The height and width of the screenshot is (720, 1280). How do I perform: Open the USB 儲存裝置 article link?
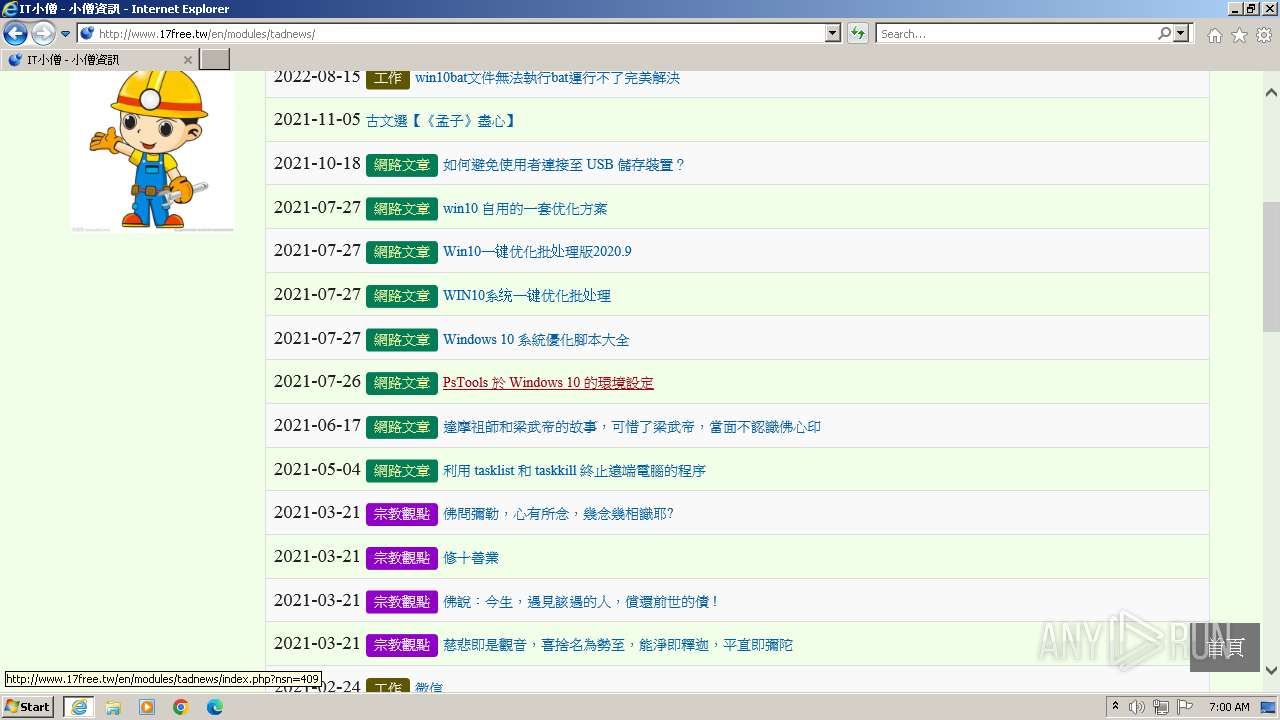click(564, 165)
